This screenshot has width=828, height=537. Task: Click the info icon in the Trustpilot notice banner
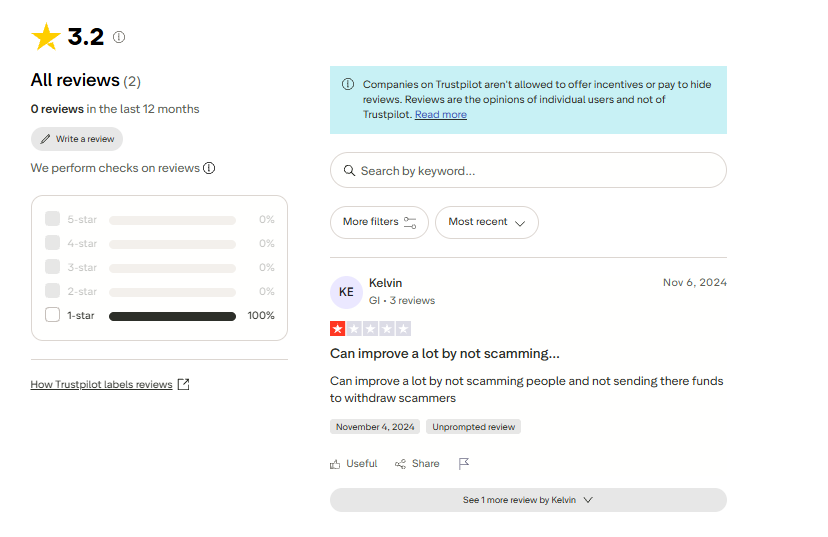347,84
